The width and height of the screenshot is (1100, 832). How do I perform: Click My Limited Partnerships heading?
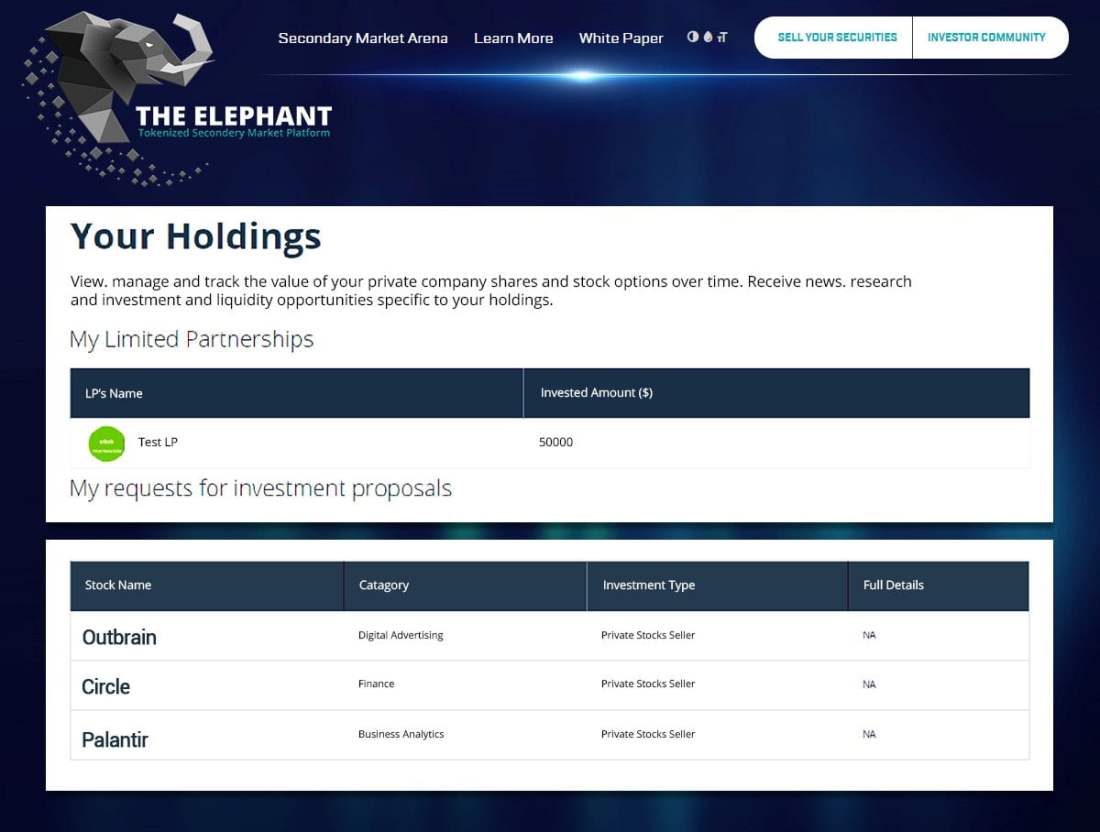192,340
